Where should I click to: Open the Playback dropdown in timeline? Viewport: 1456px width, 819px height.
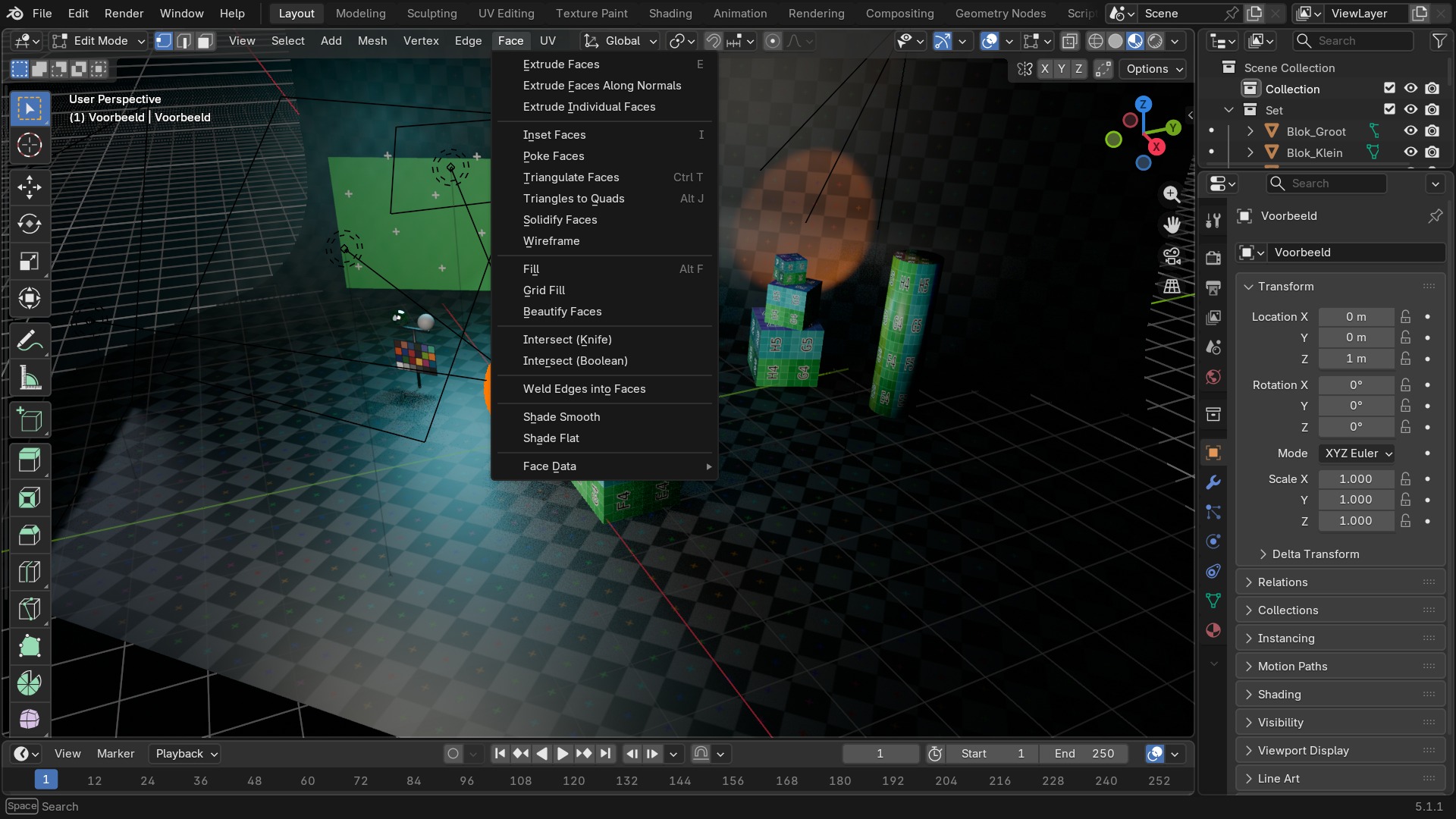click(185, 754)
